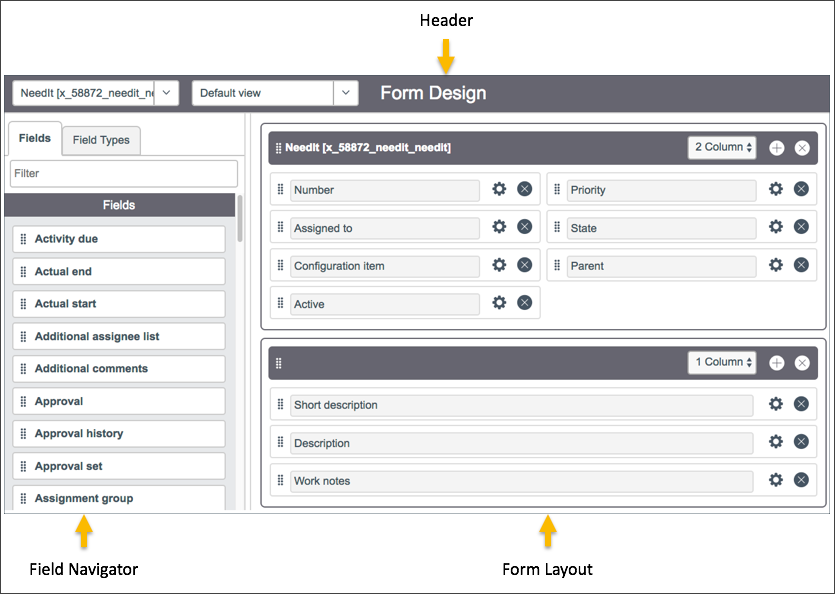The image size is (835, 594).
Task: Open settings gear for the Description field
Action: coord(774,441)
